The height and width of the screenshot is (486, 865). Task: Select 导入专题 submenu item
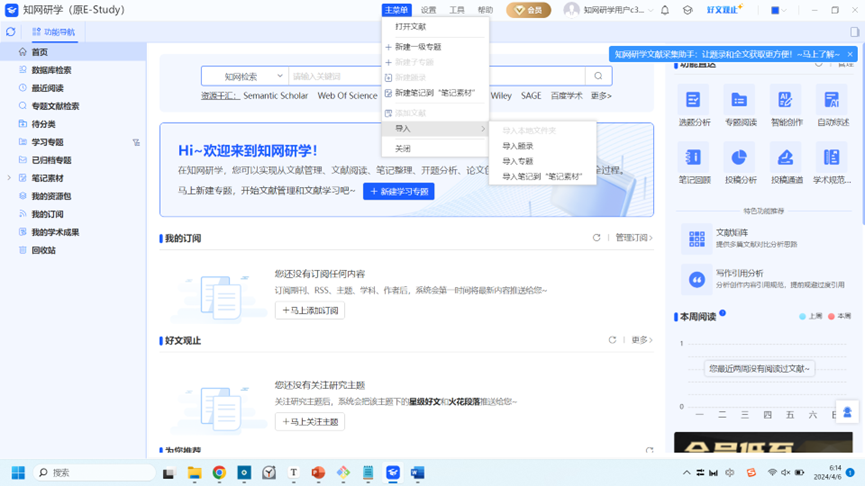point(542,161)
